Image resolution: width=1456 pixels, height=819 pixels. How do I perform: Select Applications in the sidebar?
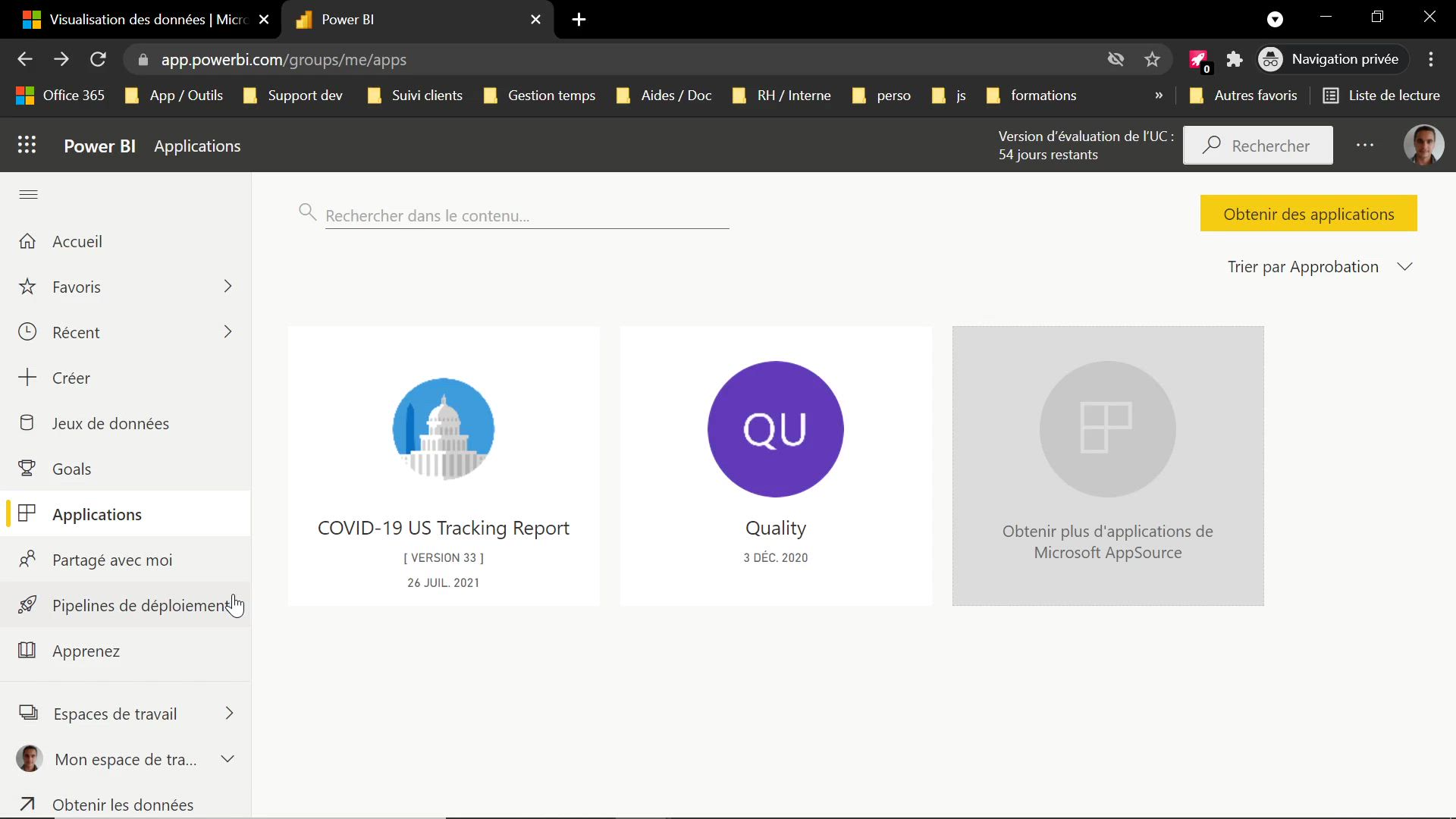[x=125, y=514]
